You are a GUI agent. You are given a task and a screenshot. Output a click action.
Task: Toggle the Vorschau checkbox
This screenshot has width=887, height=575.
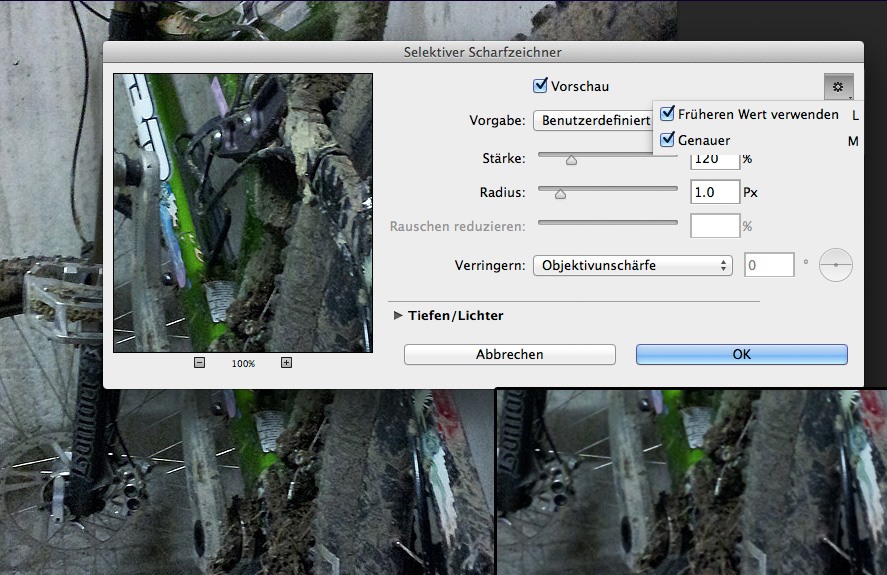point(540,85)
